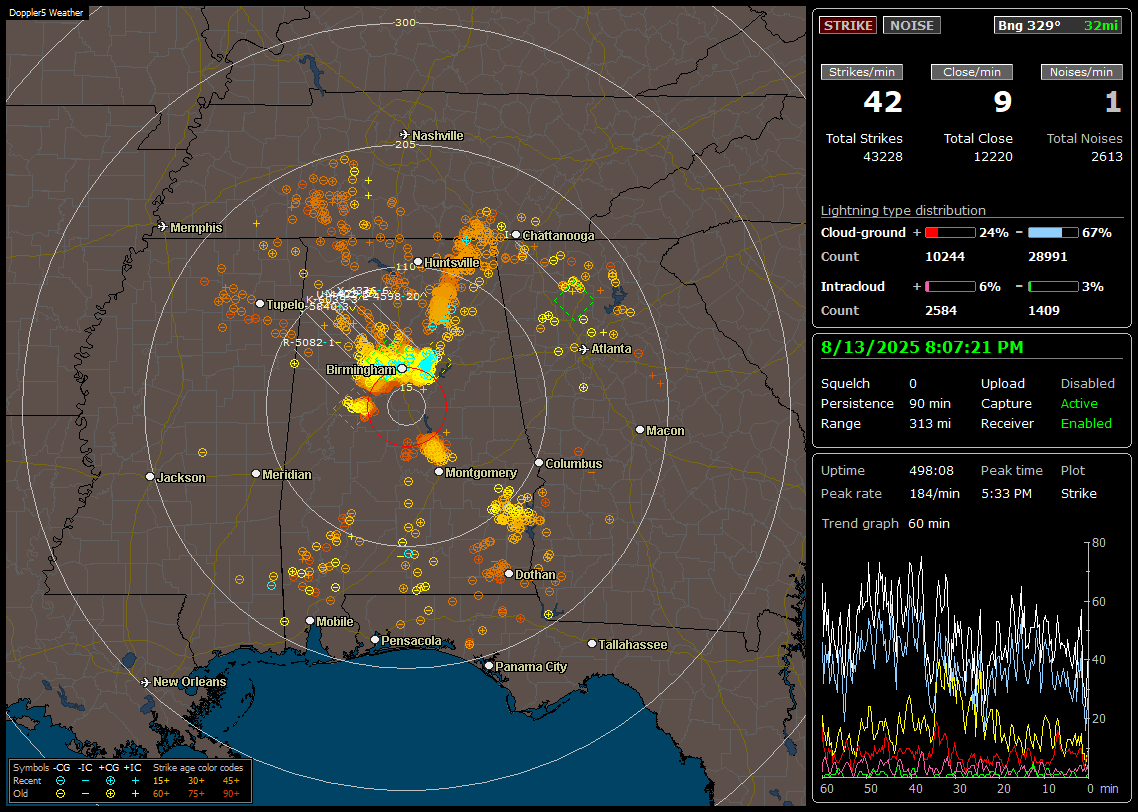Click the Macon city dot
Viewport: 1138px width, 812px height.
tap(640, 430)
